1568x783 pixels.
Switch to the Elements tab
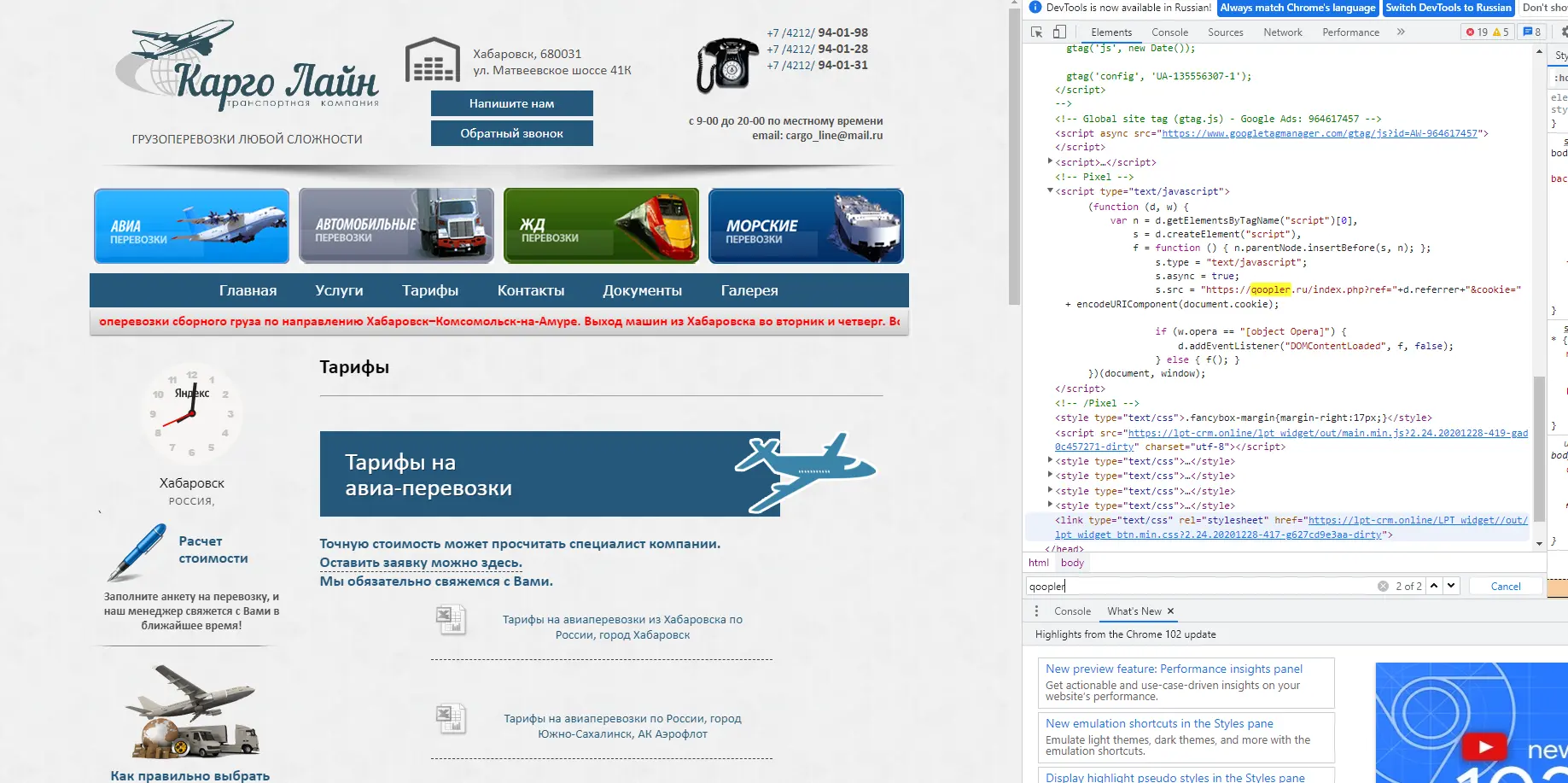[1111, 32]
